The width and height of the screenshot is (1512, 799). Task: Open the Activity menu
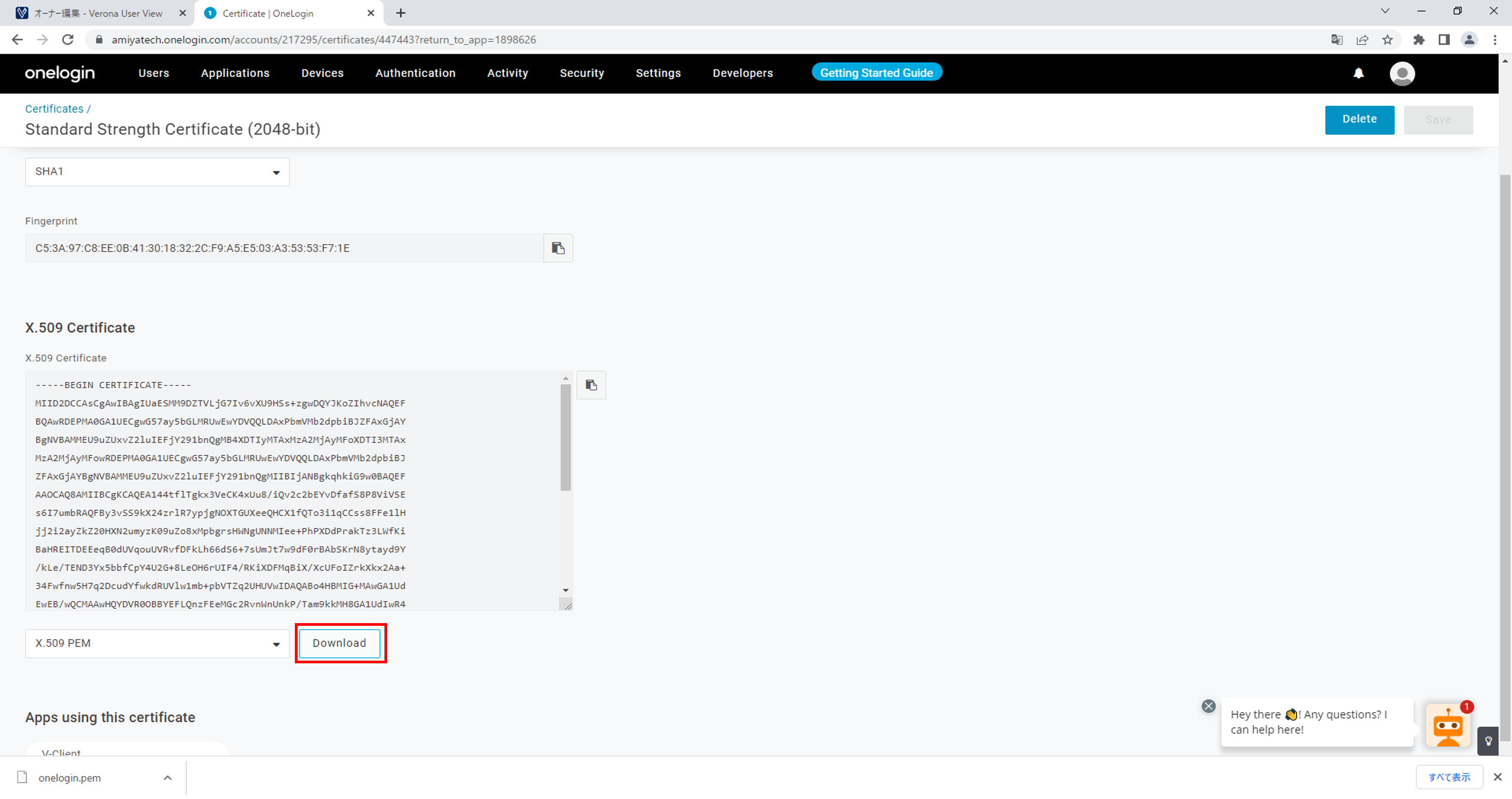pyautogui.click(x=508, y=73)
